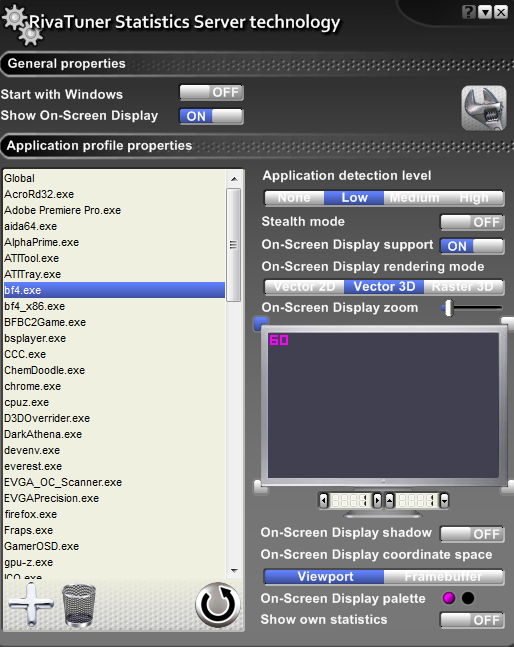Minimize window with down triangle icon

tap(486, 12)
